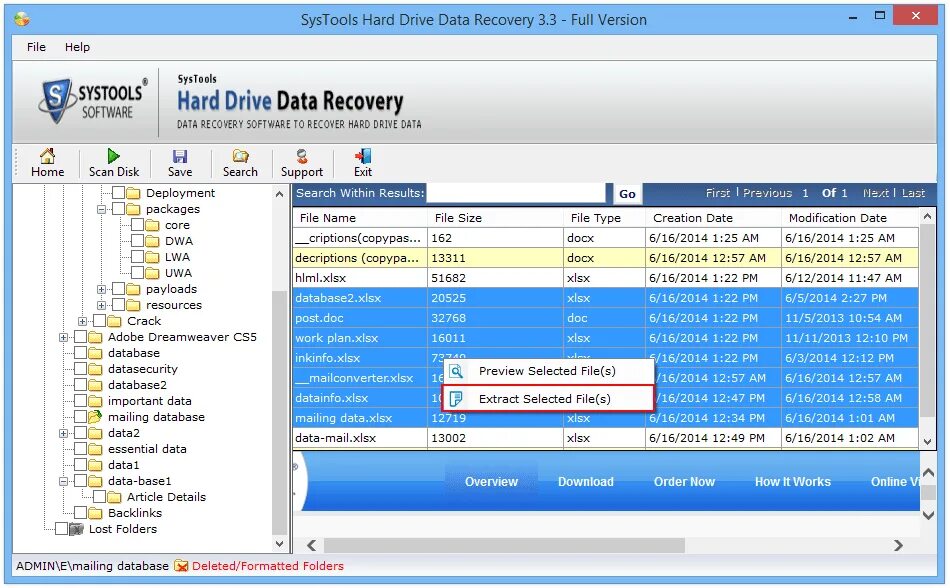This screenshot has height=588, width=950.
Task: Sort by the File Size column header
Action: coord(496,218)
